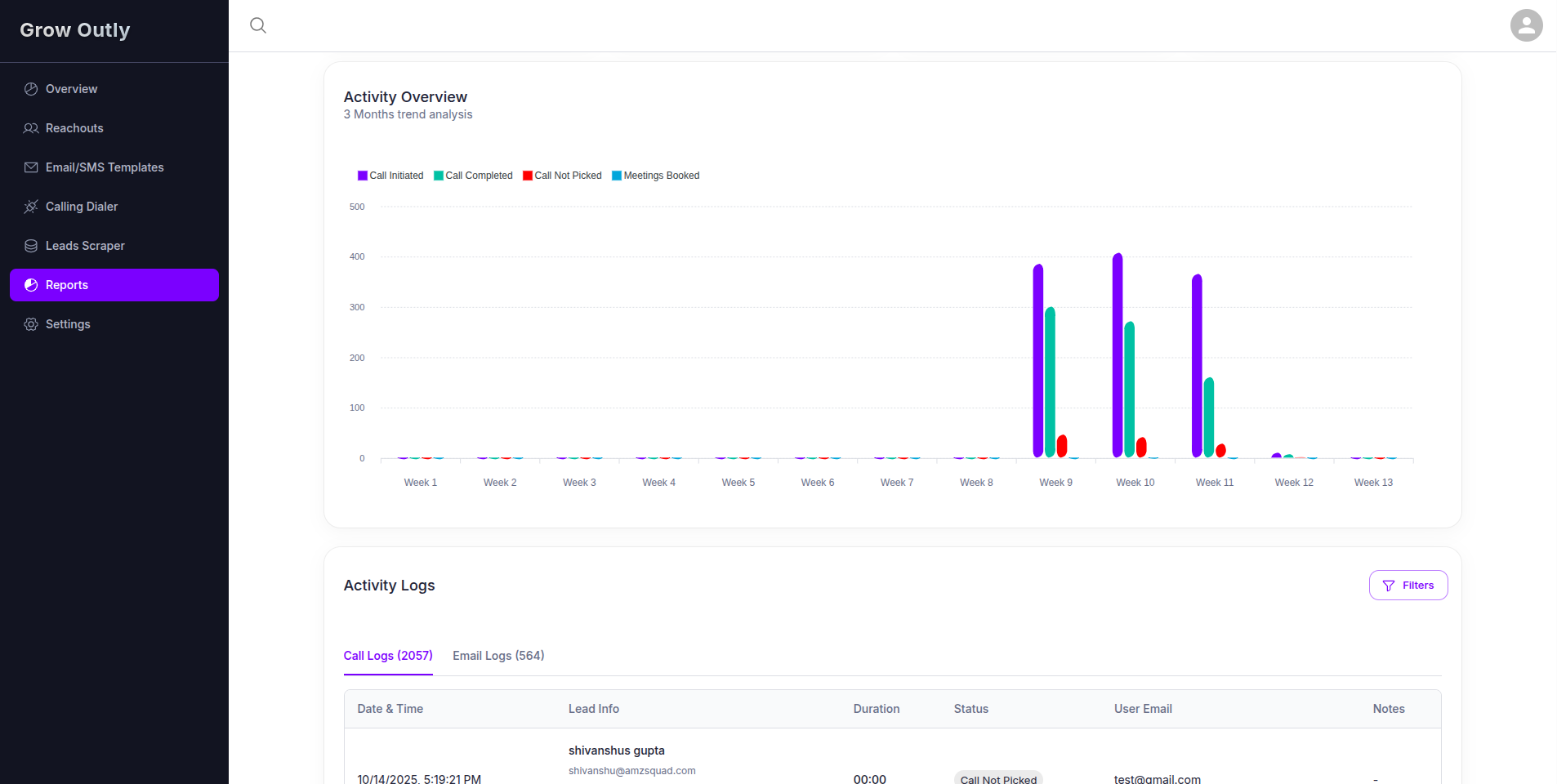
Task: Switch to Email Logs tab
Action: (x=498, y=656)
